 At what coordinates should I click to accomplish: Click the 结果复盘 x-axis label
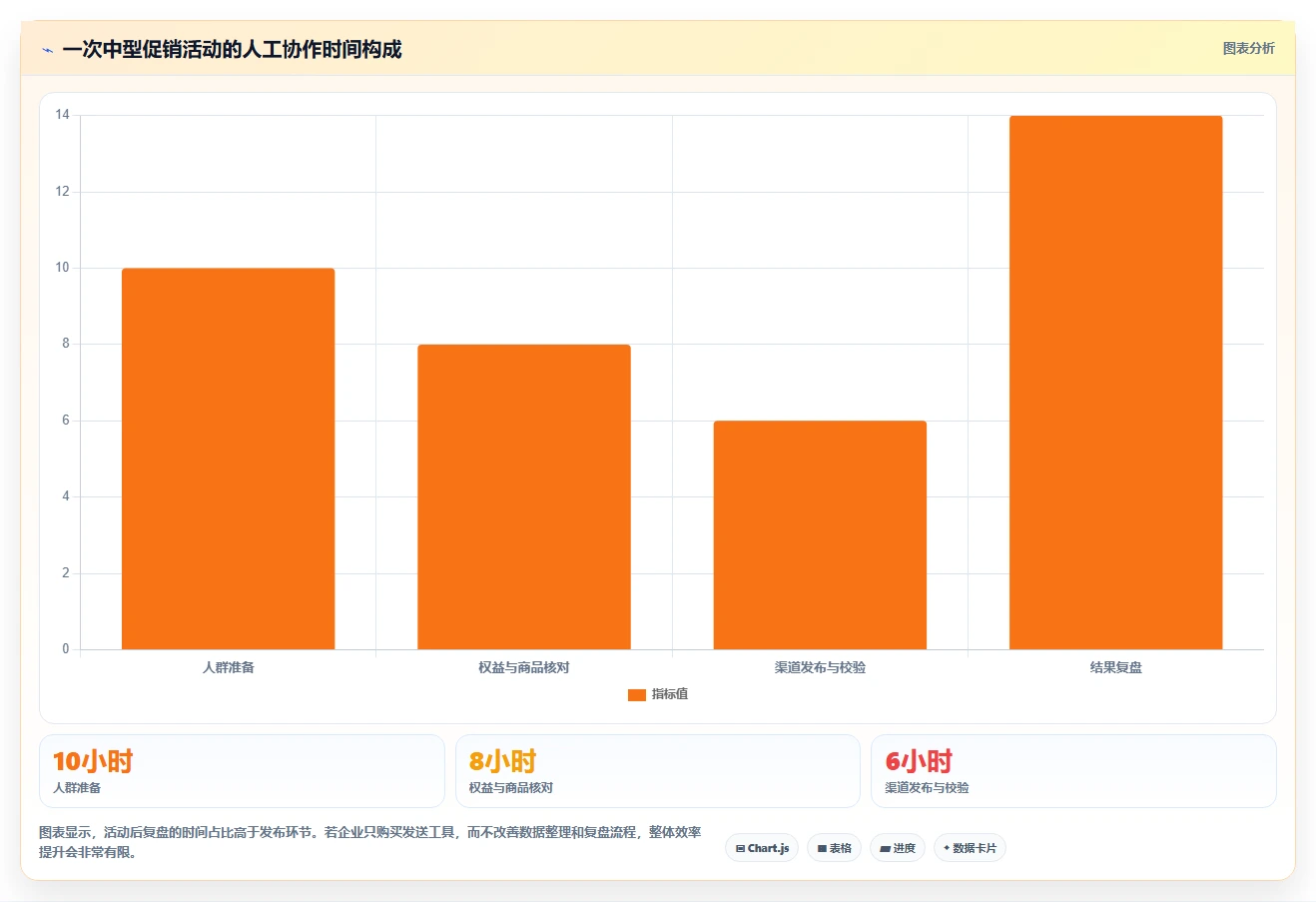[1115, 667]
